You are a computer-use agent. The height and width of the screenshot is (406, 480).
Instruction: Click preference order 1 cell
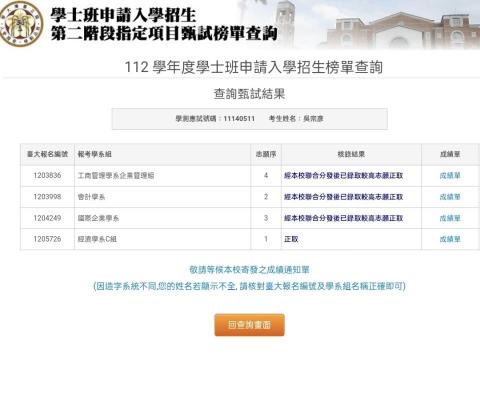(266, 239)
